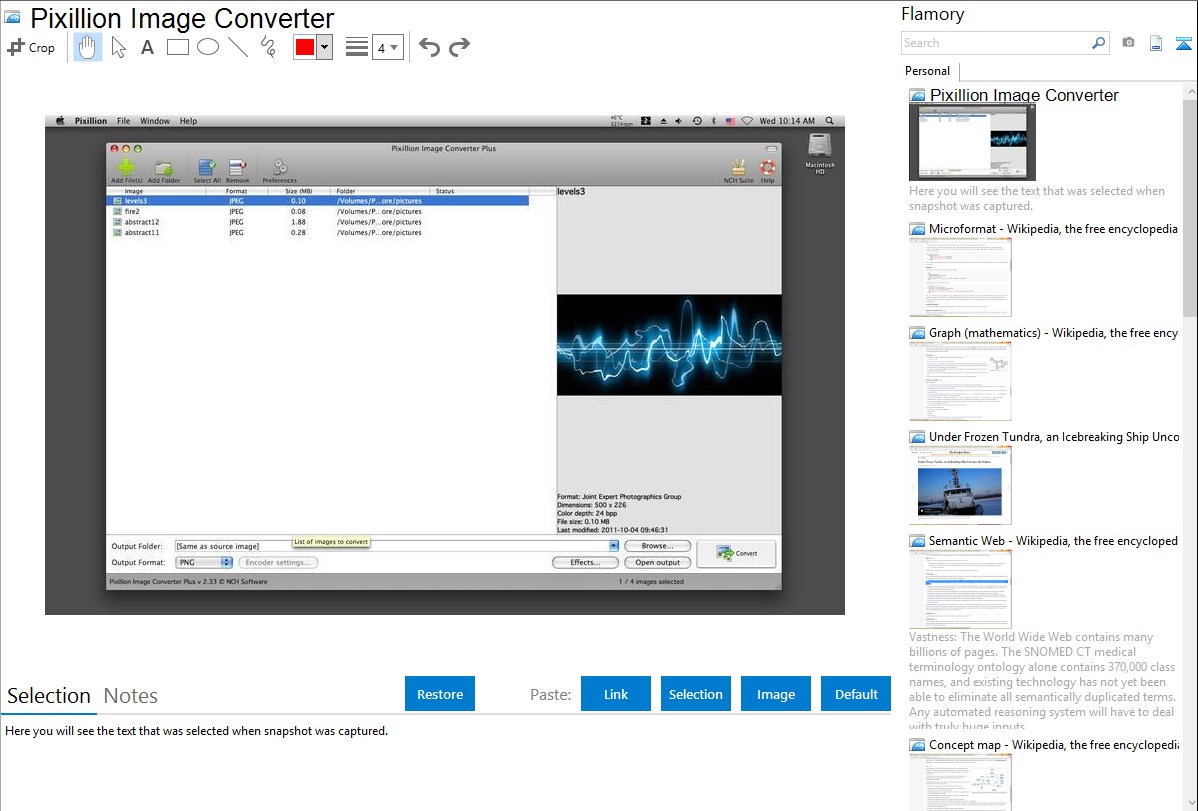Click the icon beside Under Frozen Tundra entry

point(917,436)
